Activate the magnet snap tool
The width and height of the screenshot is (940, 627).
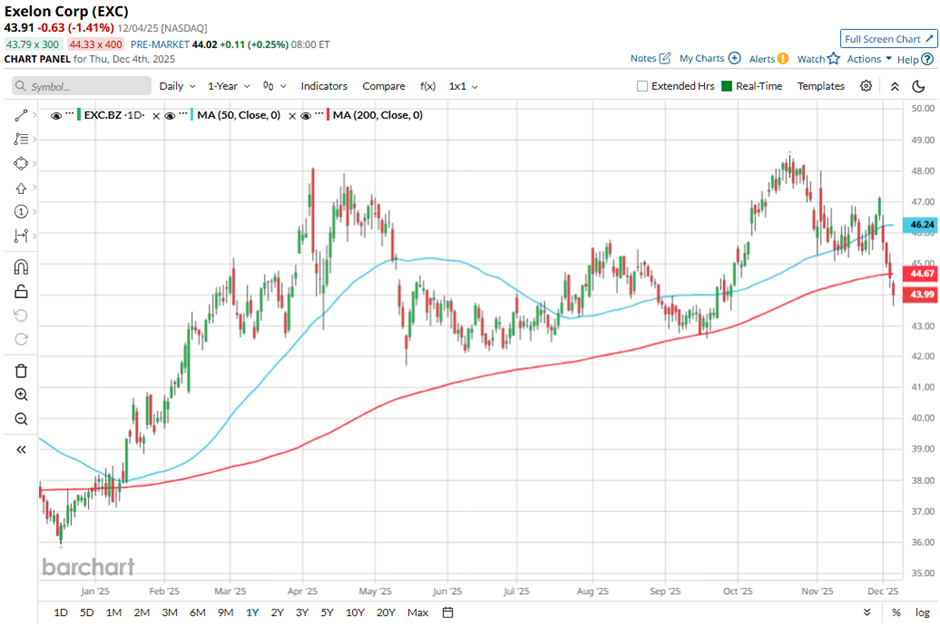(x=21, y=267)
